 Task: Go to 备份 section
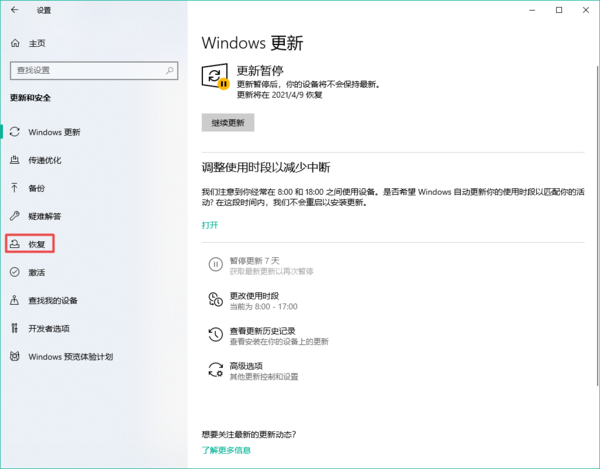point(37,188)
